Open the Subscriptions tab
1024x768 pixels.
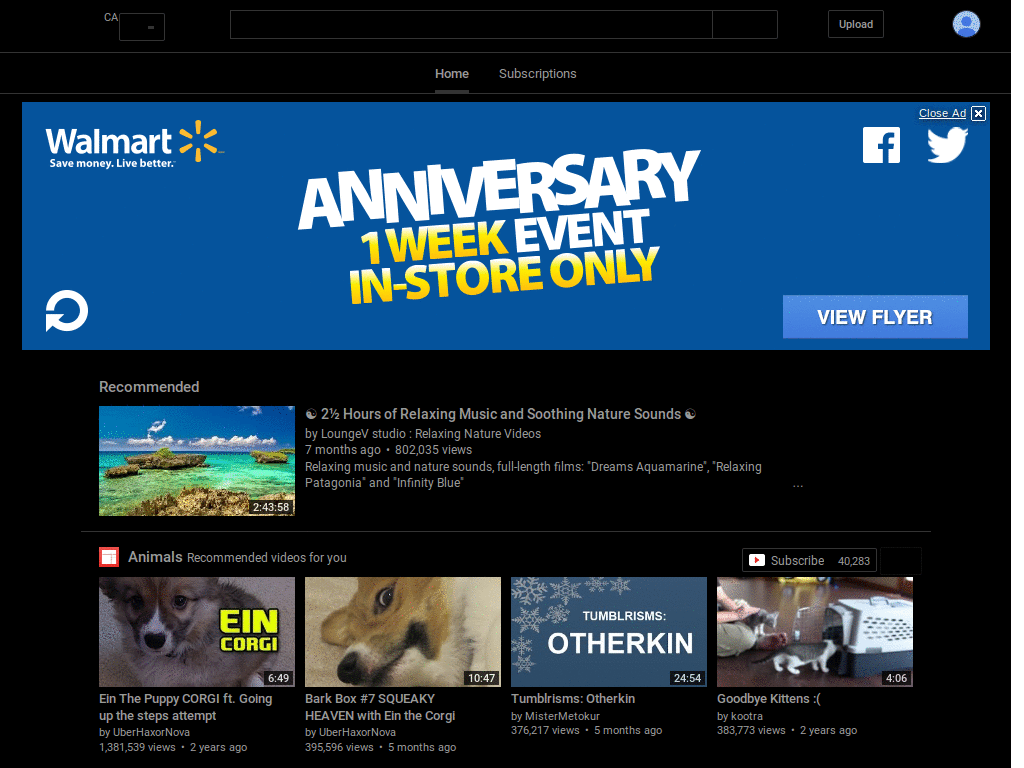click(x=537, y=74)
